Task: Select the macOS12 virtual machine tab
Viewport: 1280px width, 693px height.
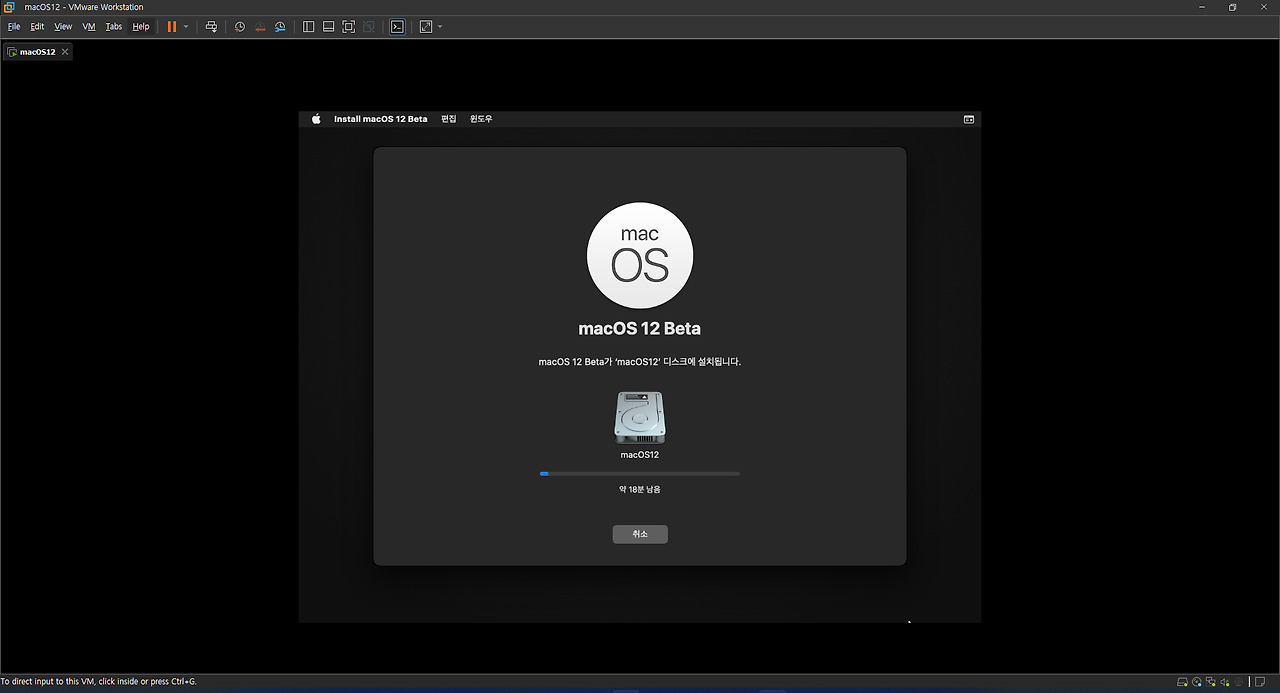Action: 38,52
